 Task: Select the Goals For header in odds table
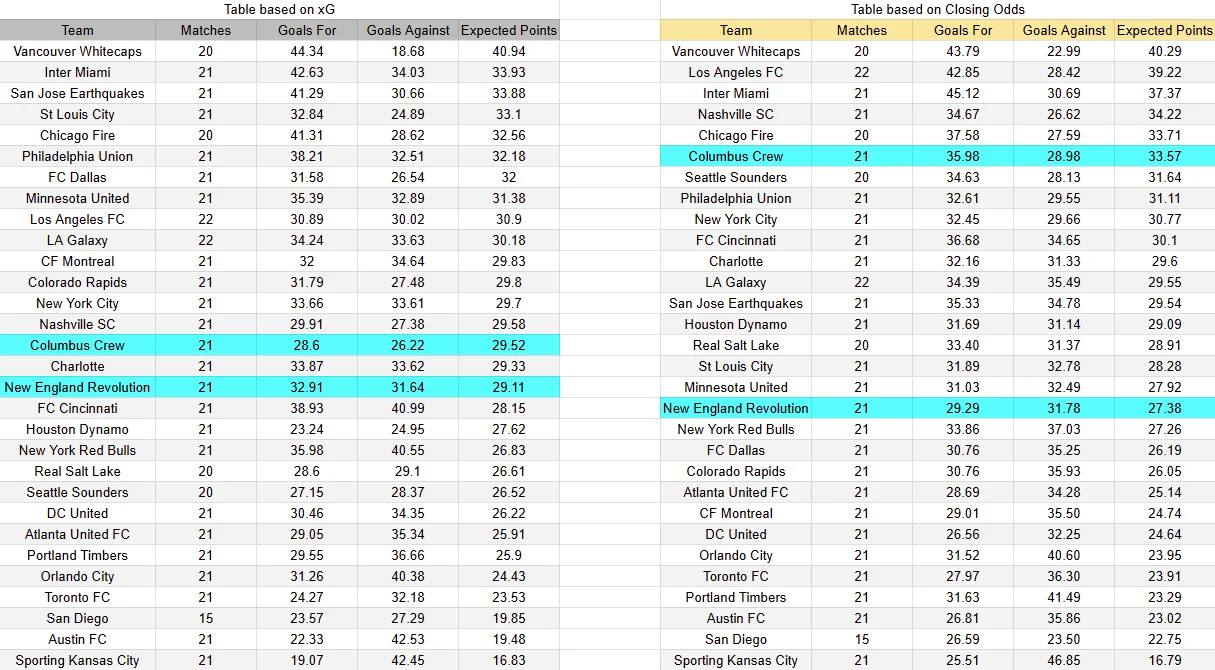click(963, 30)
